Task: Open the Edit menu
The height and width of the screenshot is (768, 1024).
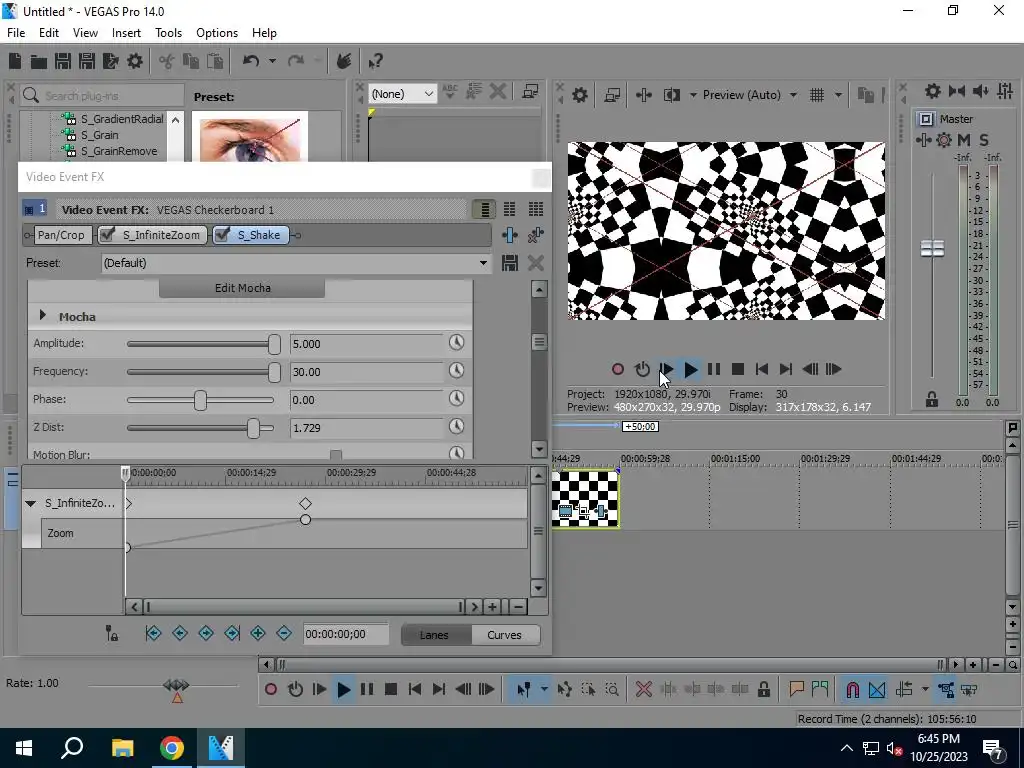Action: [x=49, y=33]
